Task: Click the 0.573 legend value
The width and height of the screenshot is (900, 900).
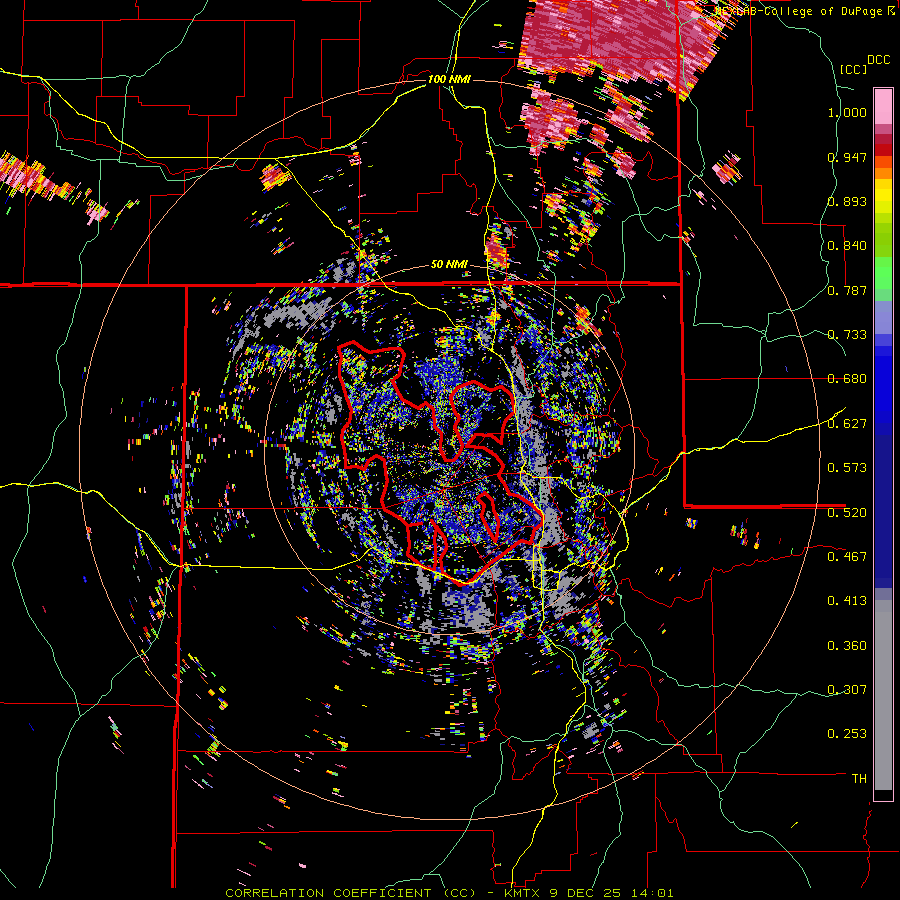Action: pyautogui.click(x=847, y=468)
